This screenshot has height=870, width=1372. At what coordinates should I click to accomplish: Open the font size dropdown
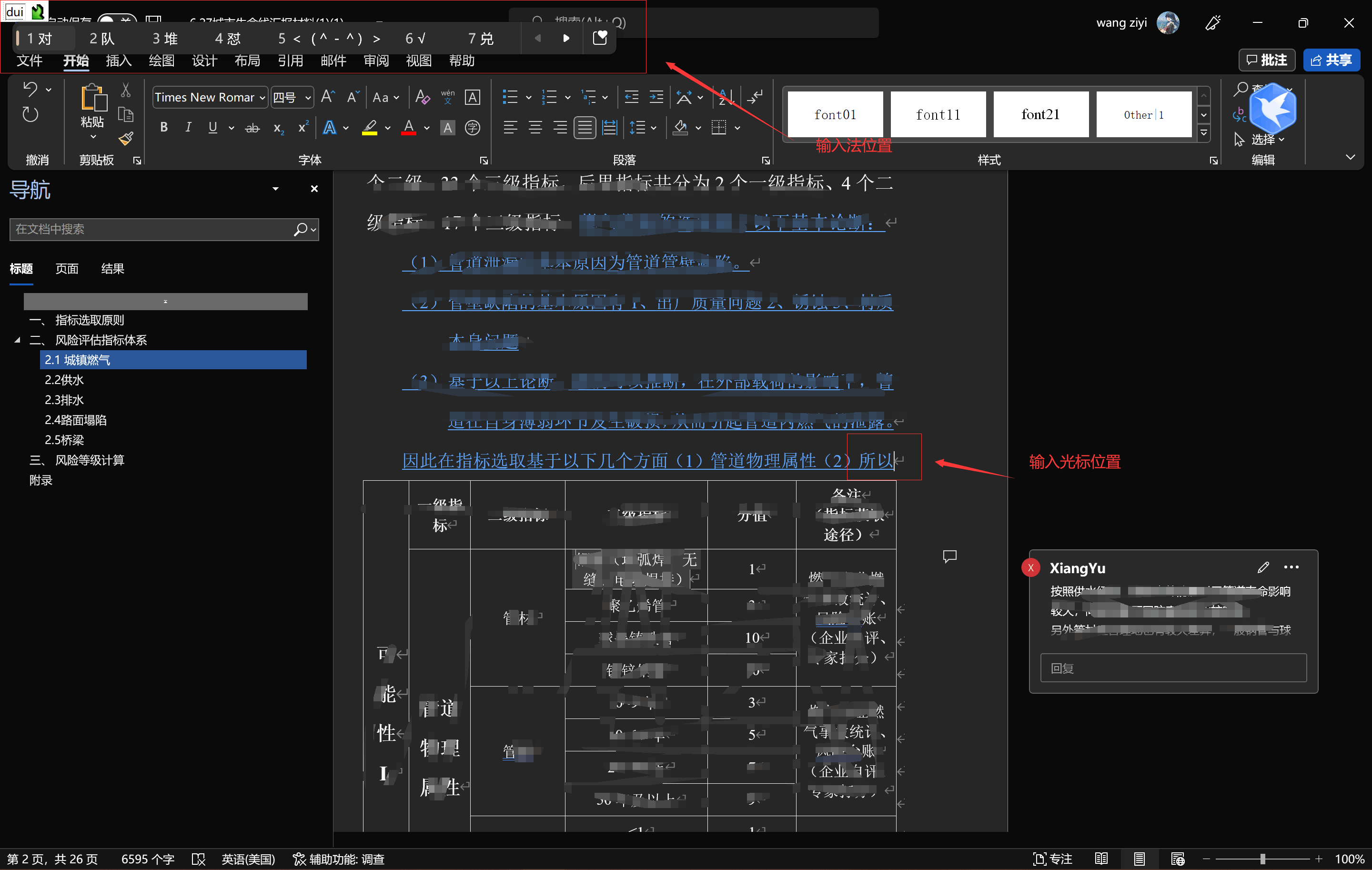pyautogui.click(x=308, y=98)
